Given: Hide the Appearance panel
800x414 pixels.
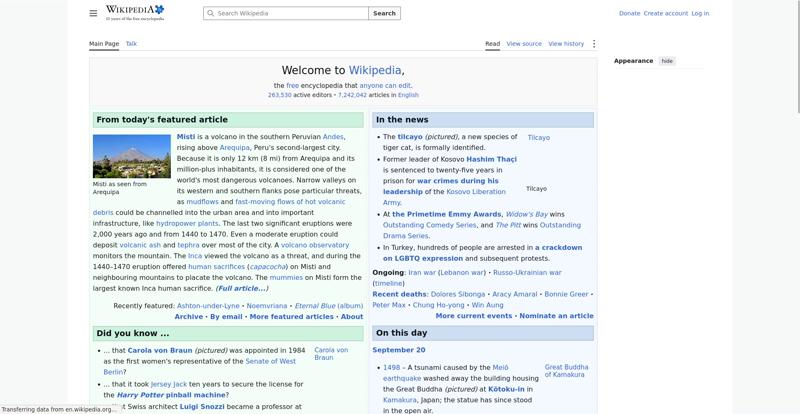Looking at the screenshot, I should point(667,61).
